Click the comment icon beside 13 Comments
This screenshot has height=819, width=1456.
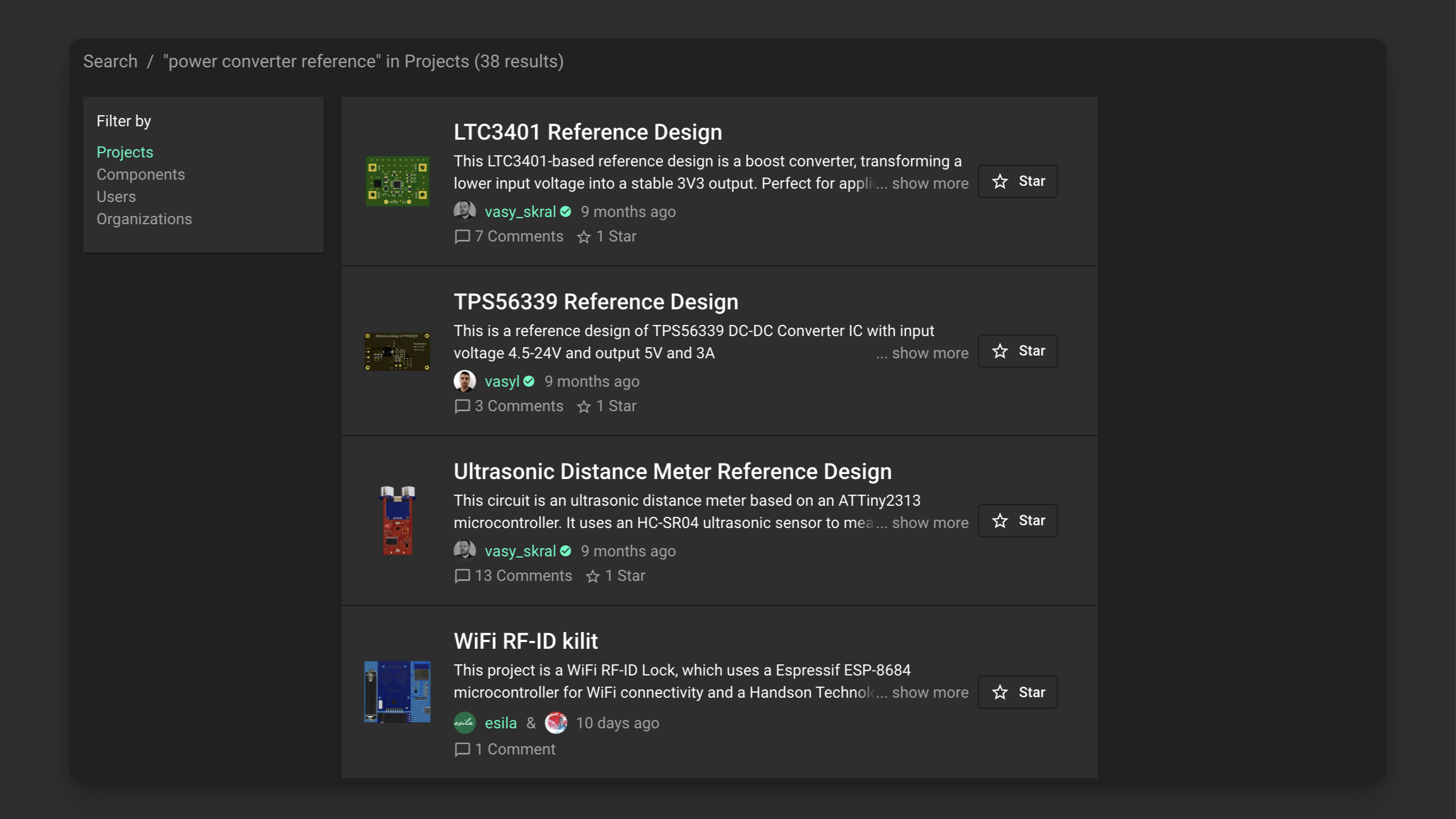[462, 575]
